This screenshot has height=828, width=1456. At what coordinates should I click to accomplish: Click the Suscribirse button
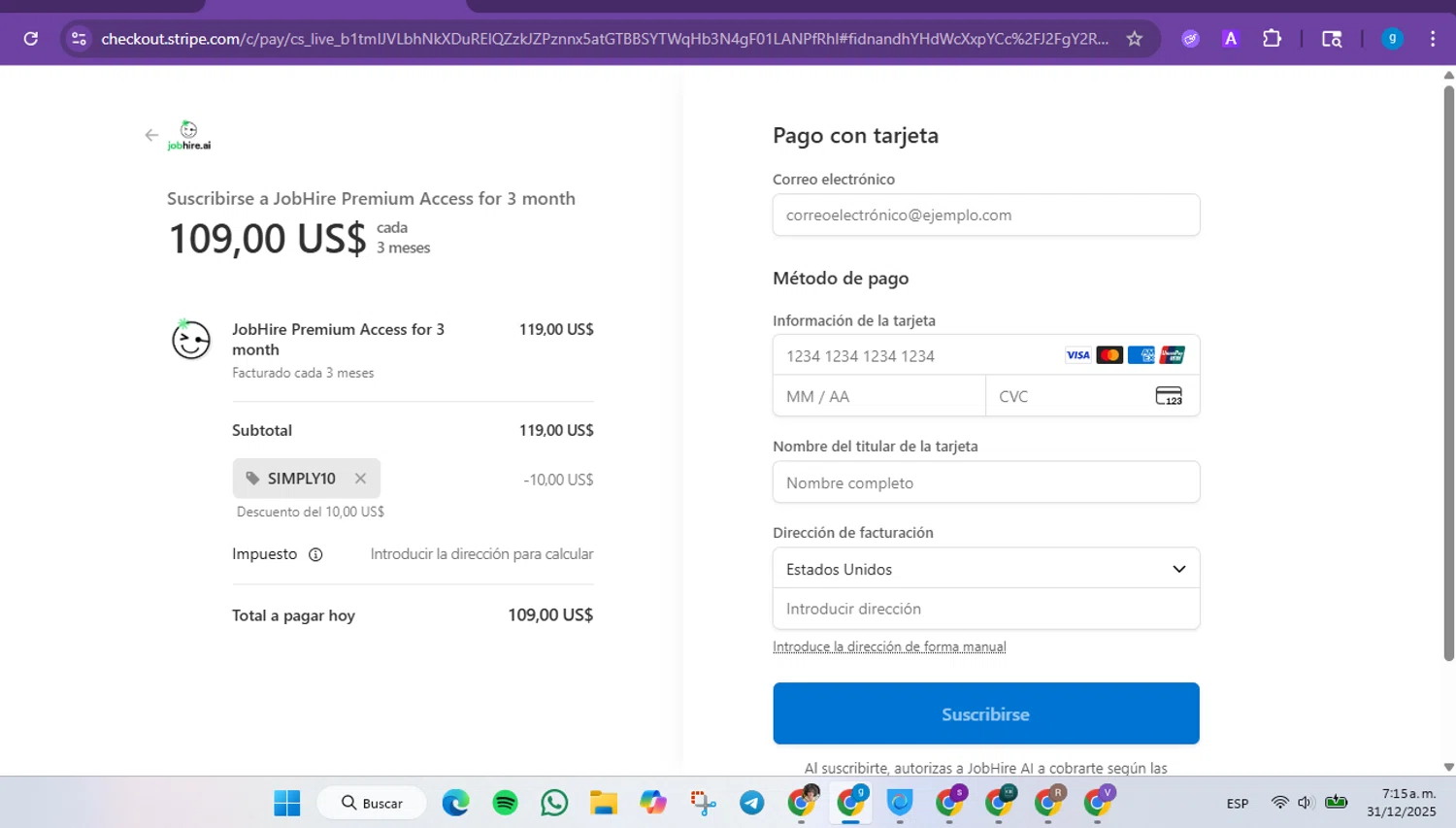tap(986, 713)
